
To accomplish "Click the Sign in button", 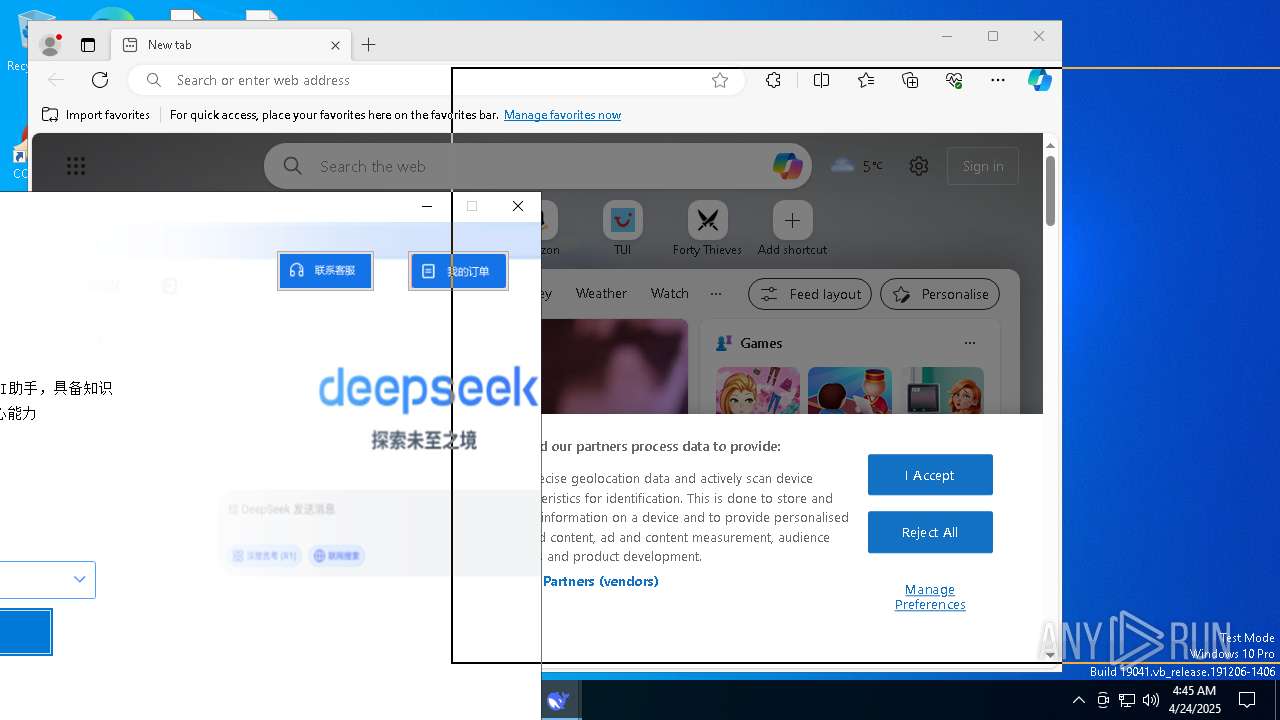I will pos(983,166).
